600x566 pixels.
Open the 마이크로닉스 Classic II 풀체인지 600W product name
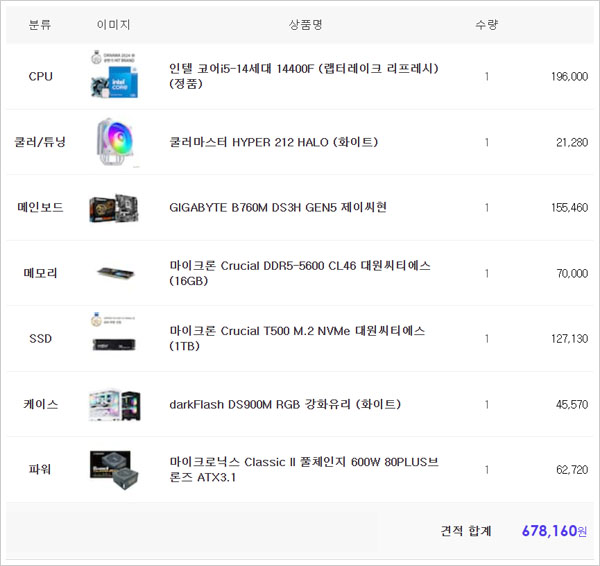(304, 469)
